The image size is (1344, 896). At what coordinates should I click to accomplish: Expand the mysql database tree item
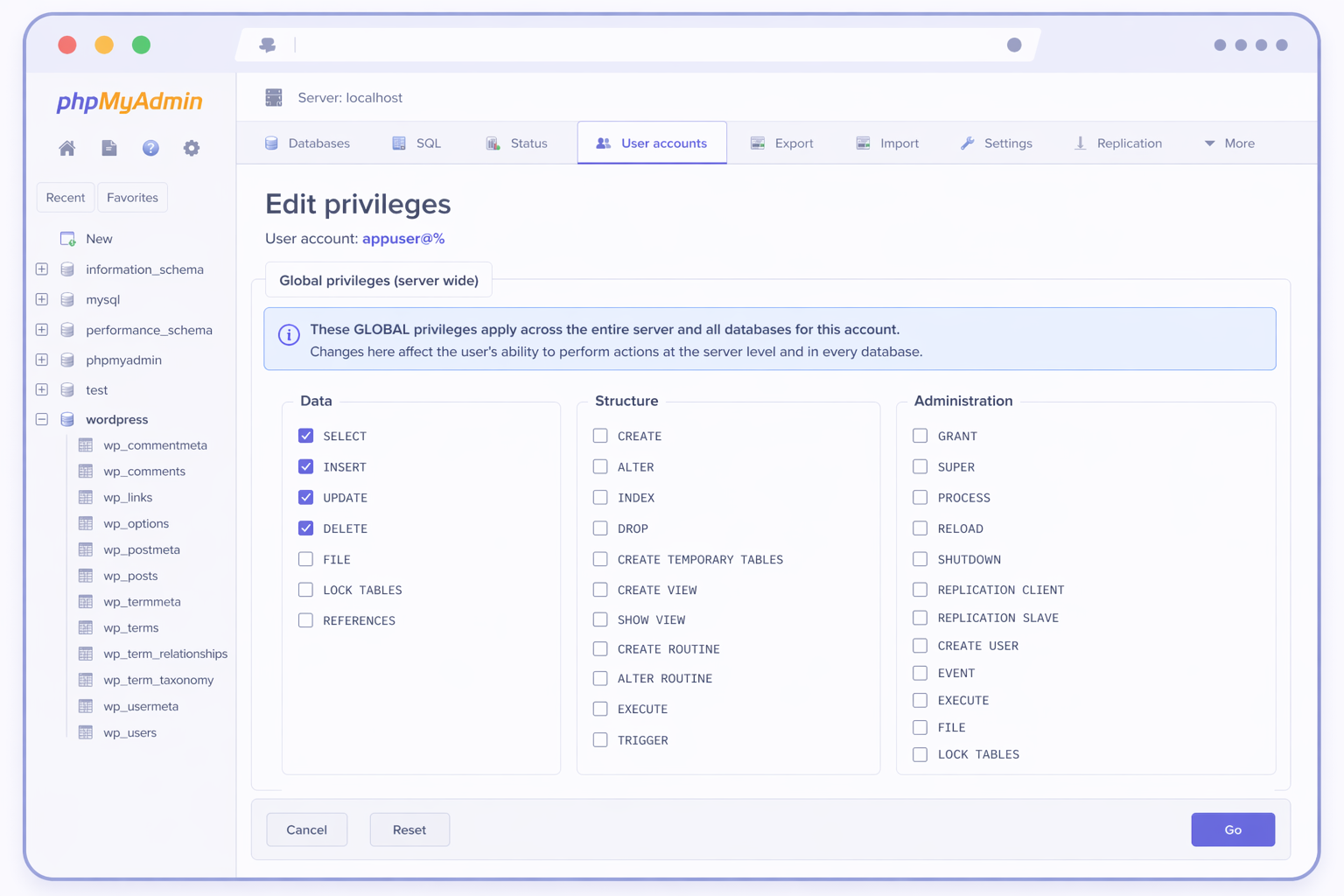coord(41,299)
